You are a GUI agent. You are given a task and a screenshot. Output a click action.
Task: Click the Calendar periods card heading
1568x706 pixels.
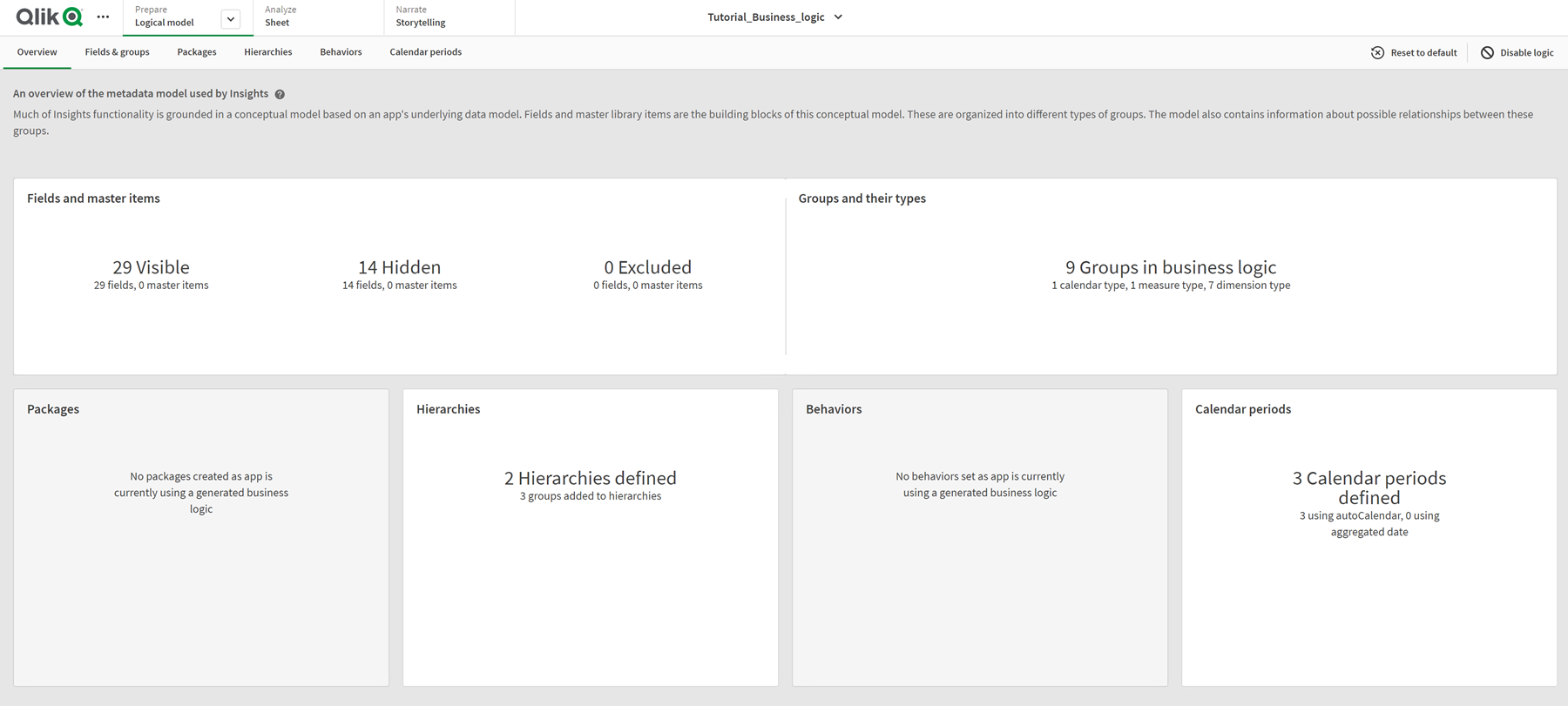[1243, 409]
